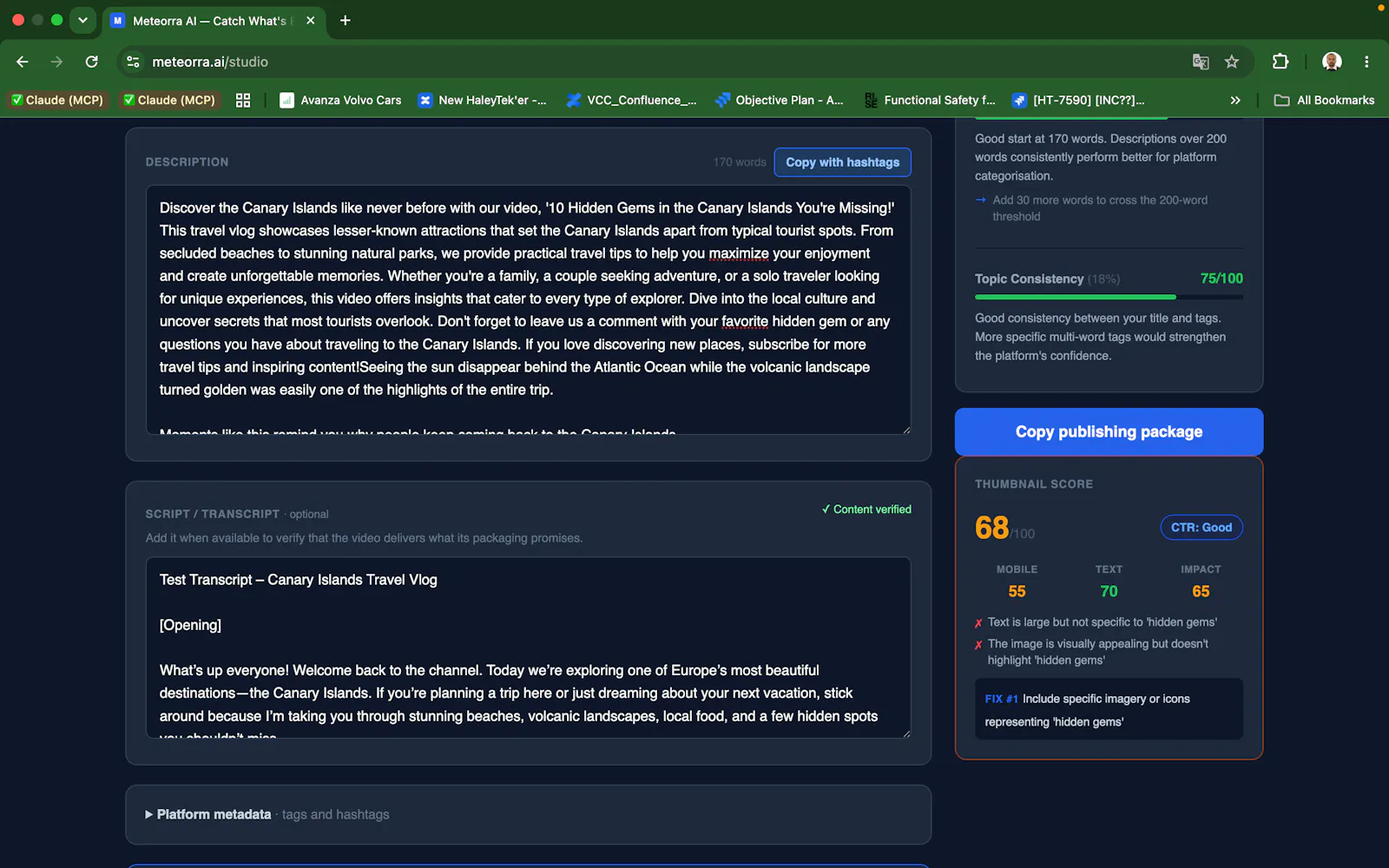1389x868 pixels.
Task: Click the thumbnail score 68
Action: pyautogui.click(x=991, y=528)
